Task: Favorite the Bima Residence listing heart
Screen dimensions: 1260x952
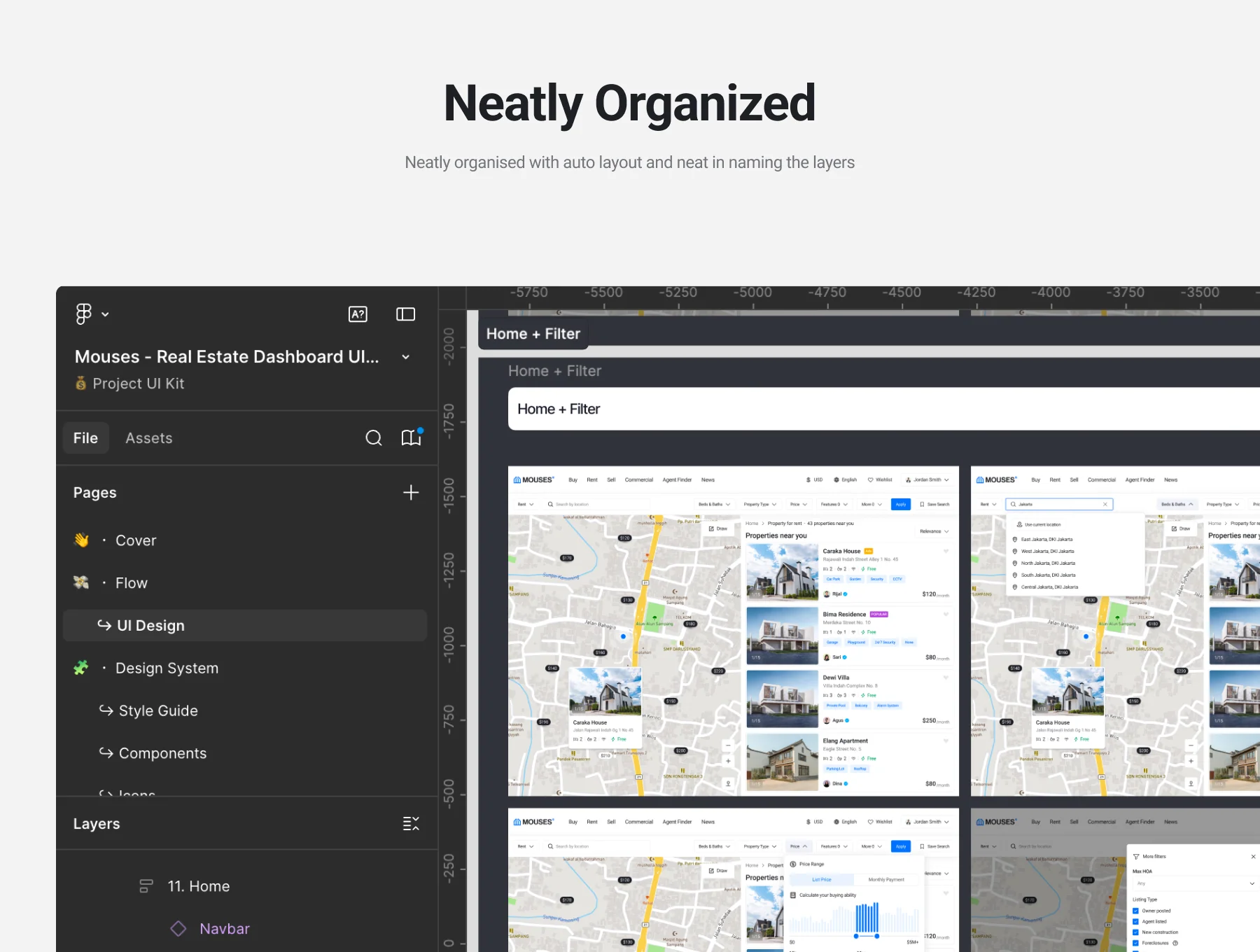Action: (x=946, y=615)
